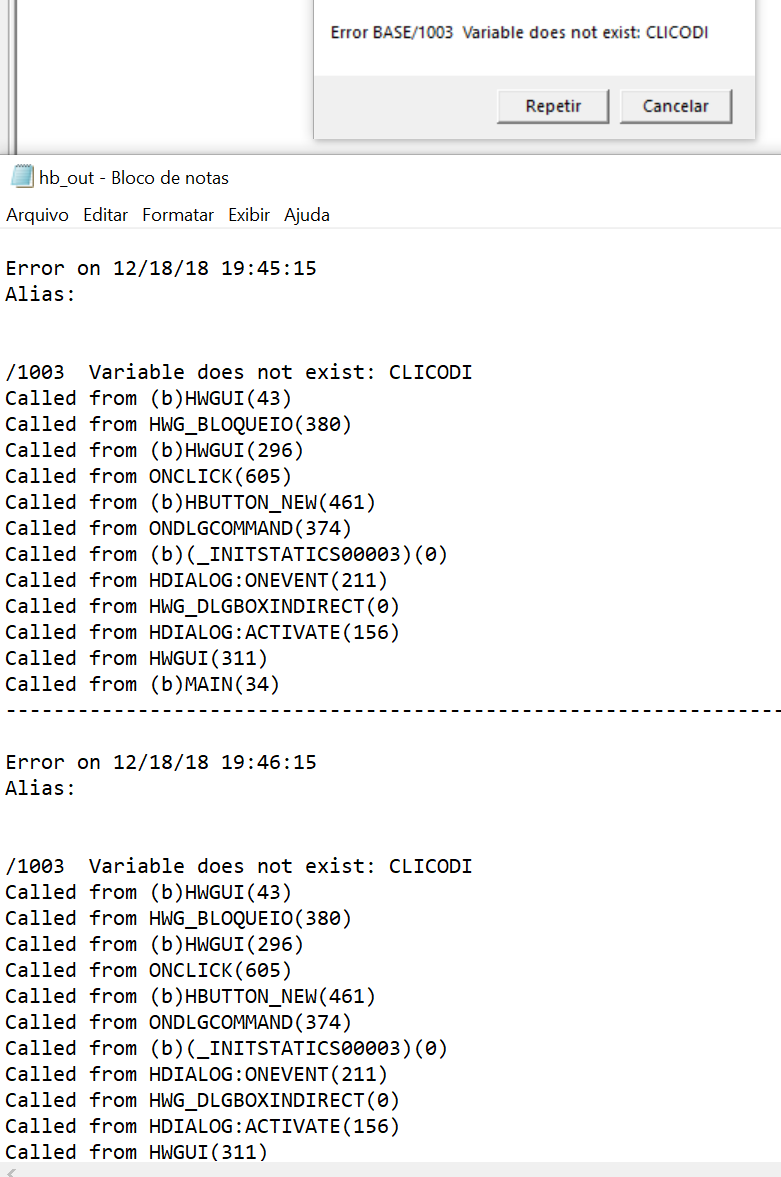Open the Ajuda menu

[307, 215]
